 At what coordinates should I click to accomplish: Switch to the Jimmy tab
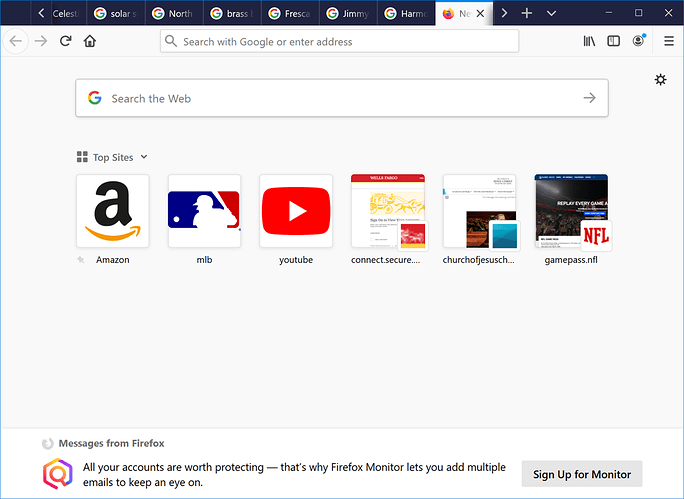pos(348,14)
